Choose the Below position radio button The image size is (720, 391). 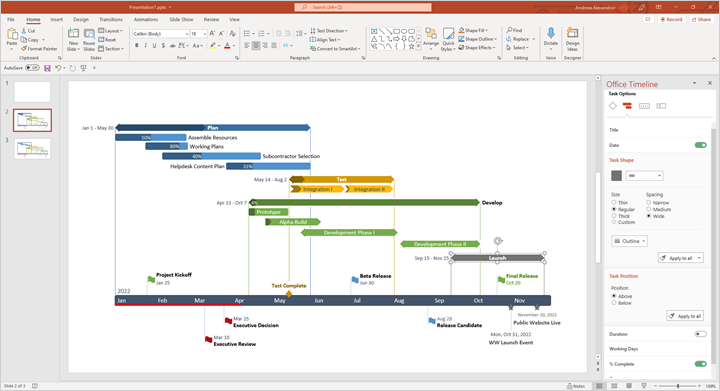(614, 303)
